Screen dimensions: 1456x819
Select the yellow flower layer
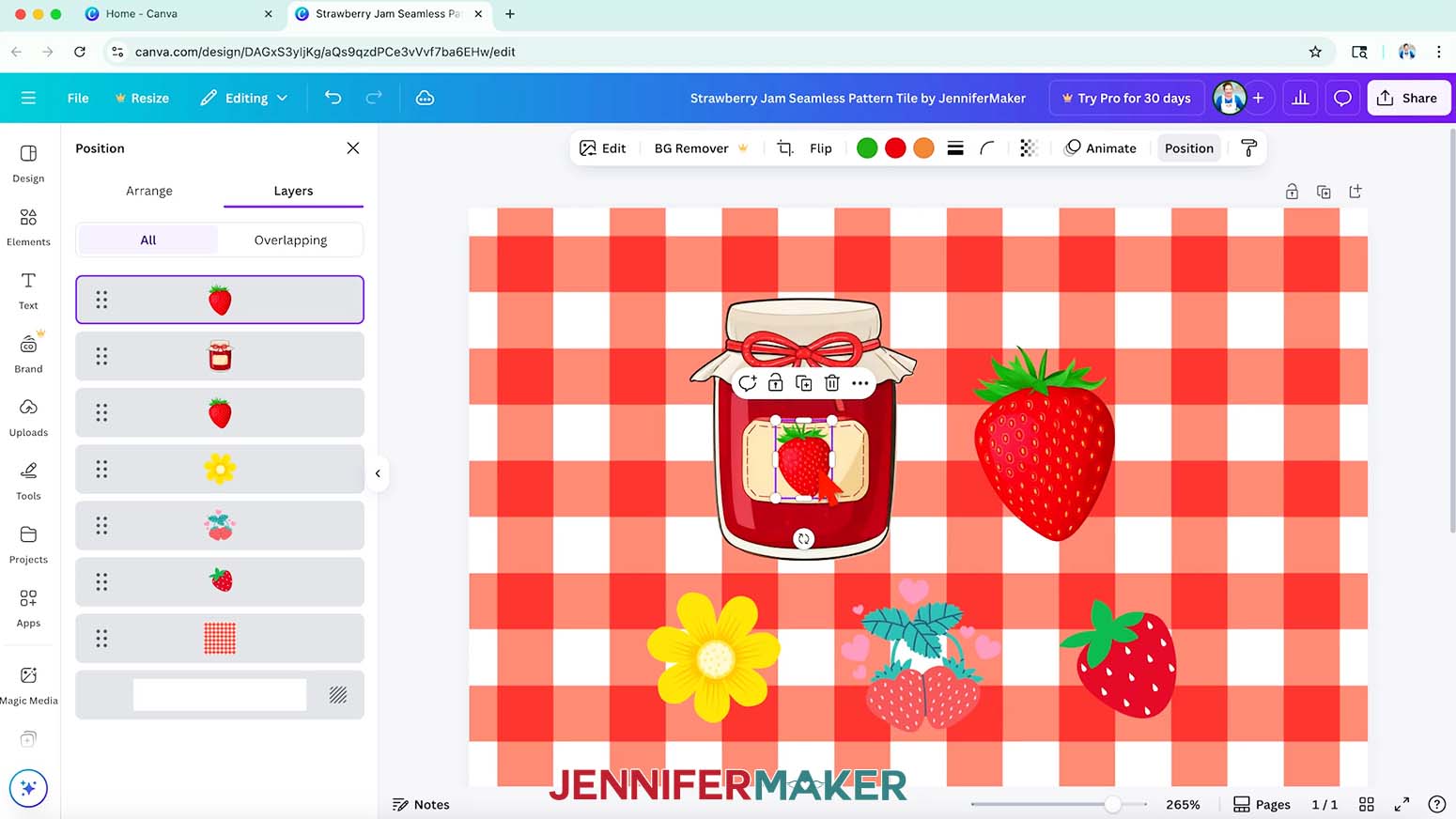pos(220,469)
